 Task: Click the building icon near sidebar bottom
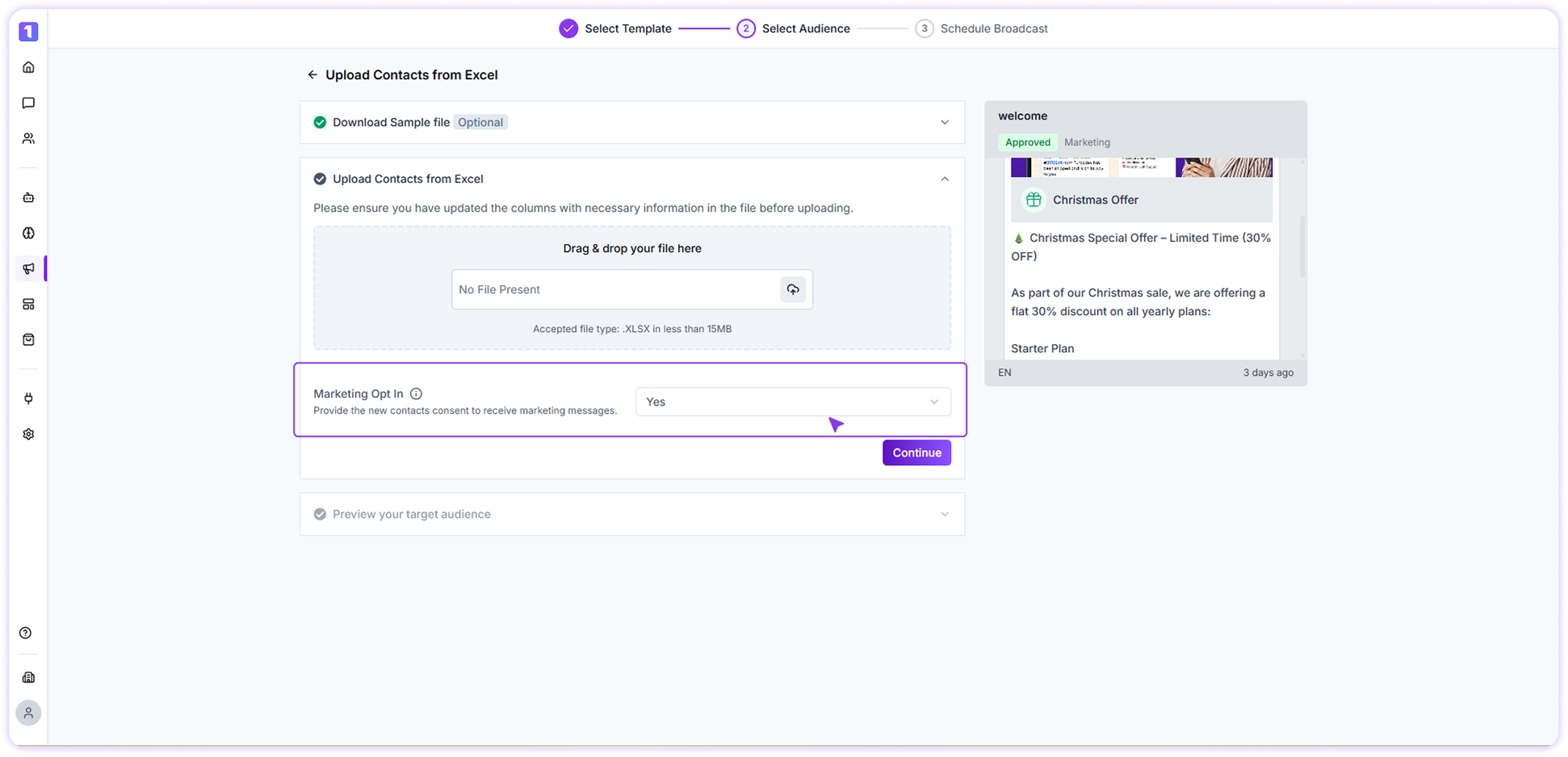click(28, 677)
